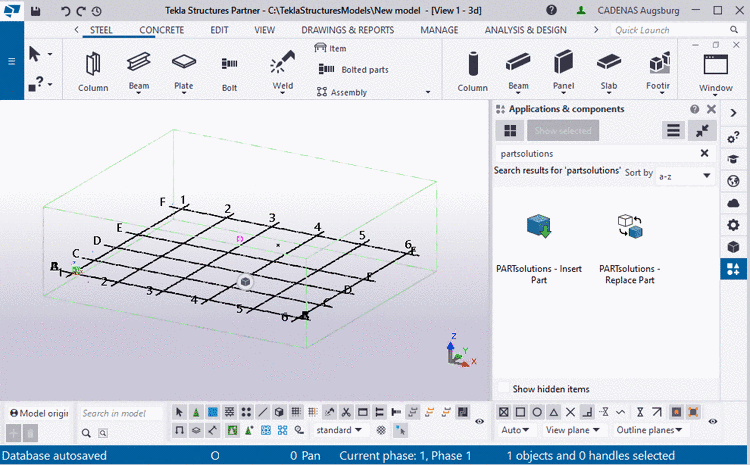Open Tekla Online cloud side panel icon

tap(733, 203)
